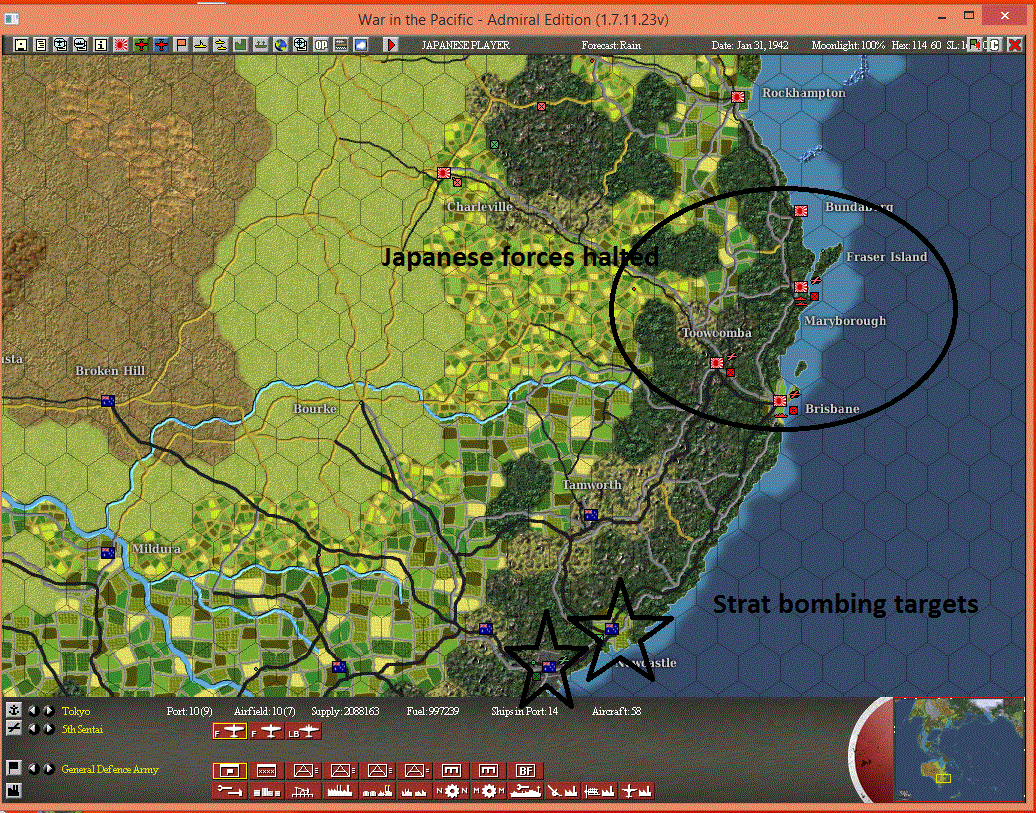This screenshot has height=813, width=1036.
Task: Click the 'Fuel: 997239' text
Action: tap(433, 711)
